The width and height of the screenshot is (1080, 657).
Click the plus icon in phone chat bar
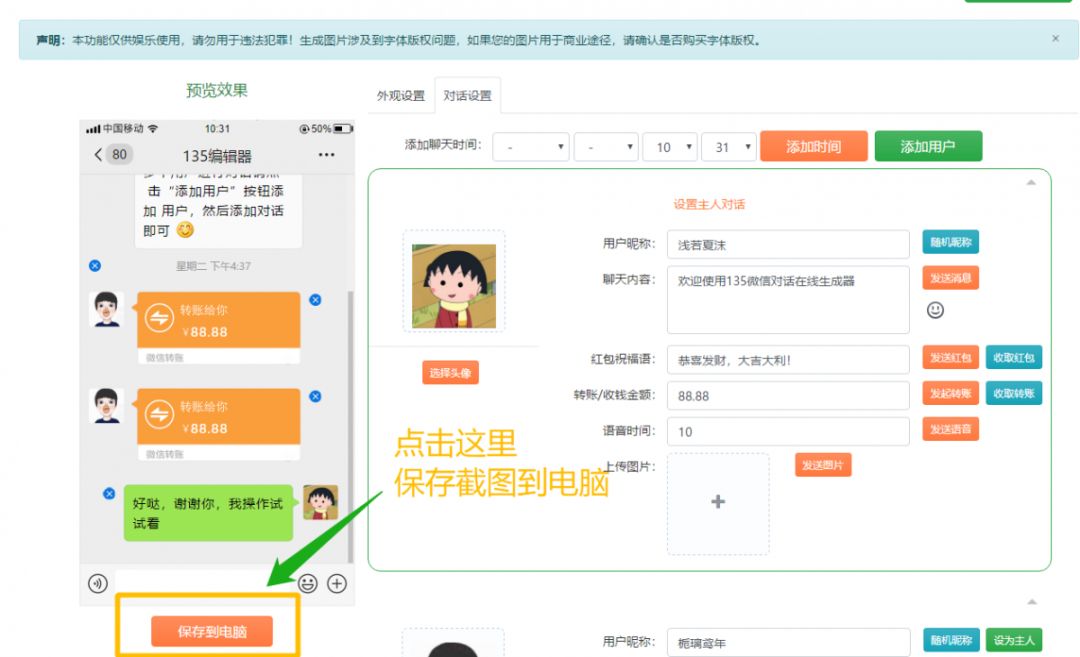tap(337, 583)
